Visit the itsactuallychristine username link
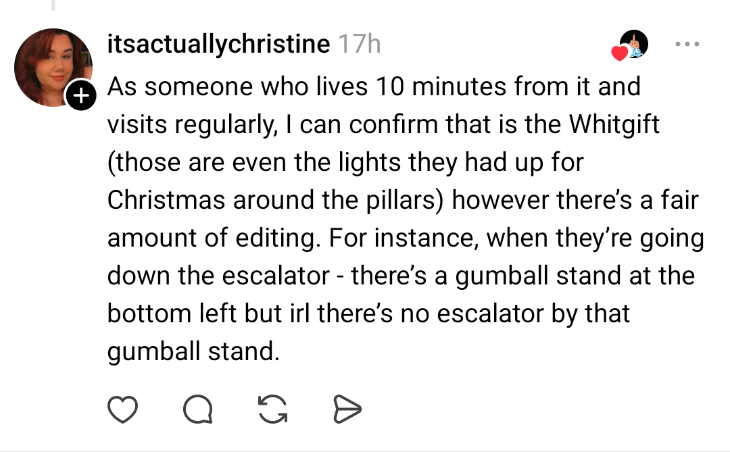 218,45
